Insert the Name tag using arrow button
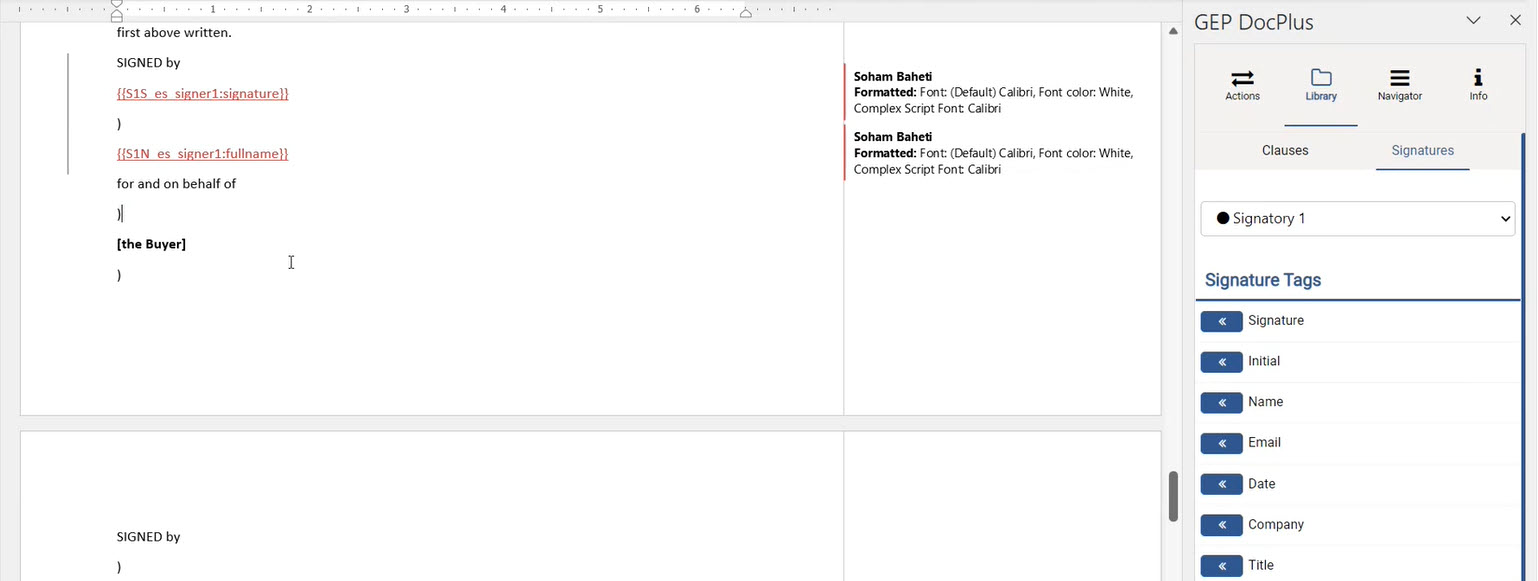The height and width of the screenshot is (581, 1538). point(1221,403)
